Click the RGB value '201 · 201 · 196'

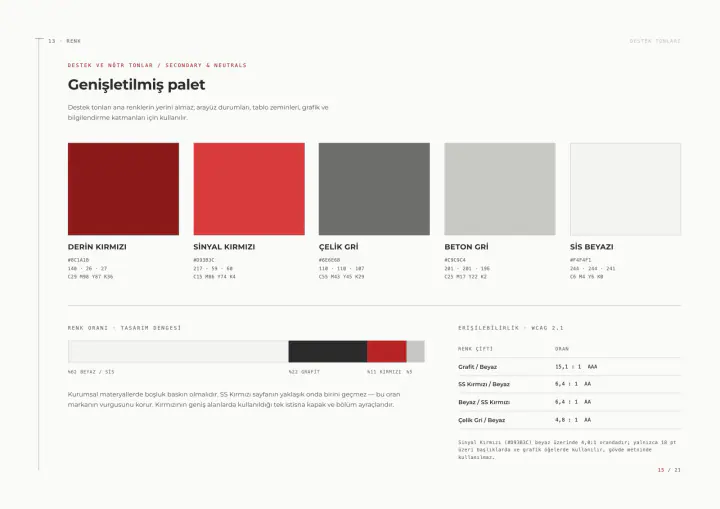tap(467, 268)
